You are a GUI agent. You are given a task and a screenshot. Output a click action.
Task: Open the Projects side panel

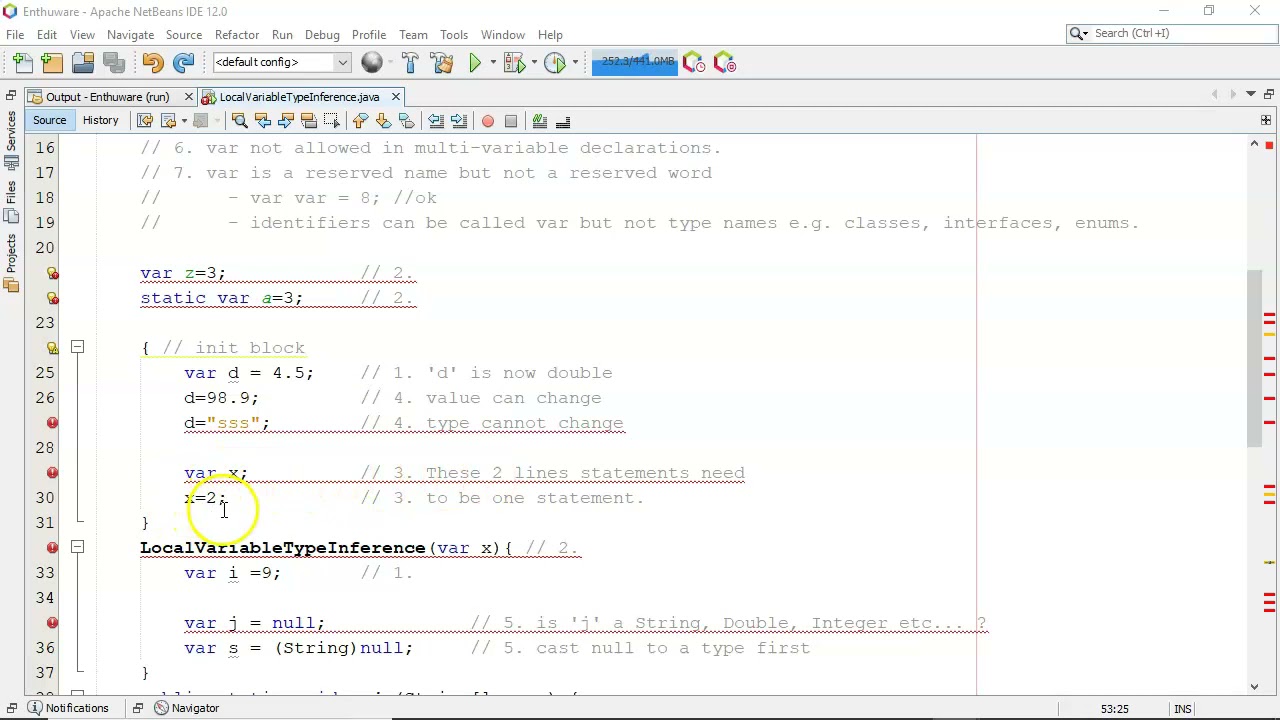click(x=11, y=263)
